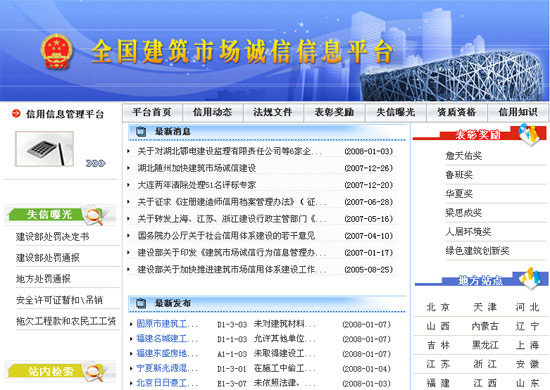Click the 鲁班奖 award link
The image size is (550, 390).
pyautogui.click(x=459, y=175)
